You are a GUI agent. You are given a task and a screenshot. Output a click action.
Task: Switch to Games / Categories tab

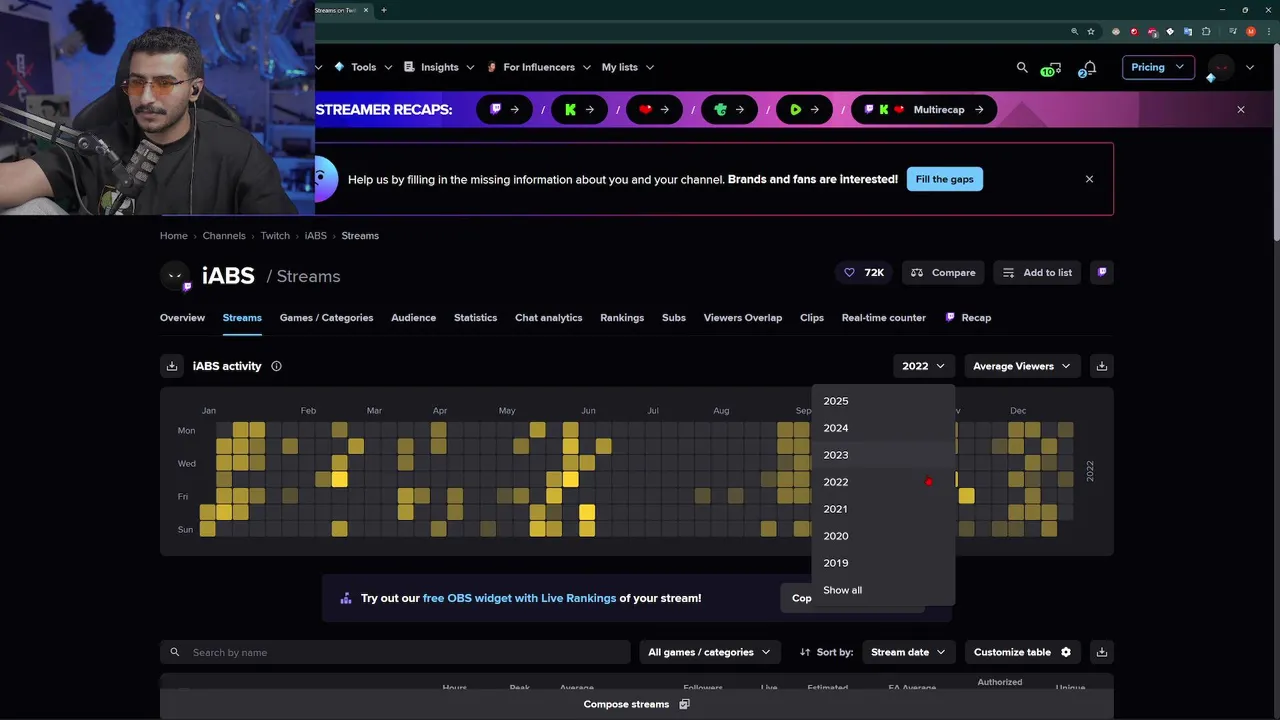point(326,318)
